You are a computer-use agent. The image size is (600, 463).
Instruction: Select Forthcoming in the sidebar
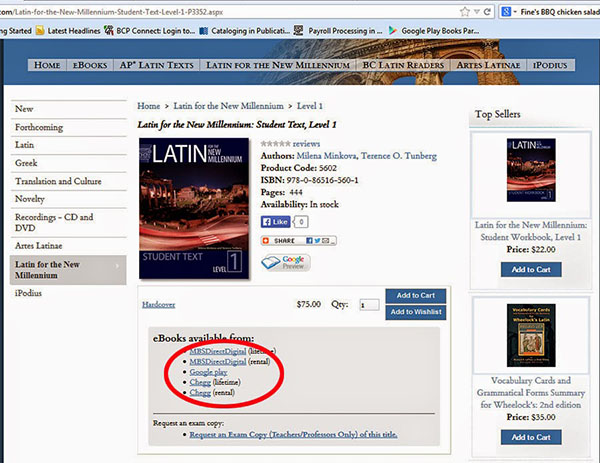pyautogui.click(x=68, y=127)
